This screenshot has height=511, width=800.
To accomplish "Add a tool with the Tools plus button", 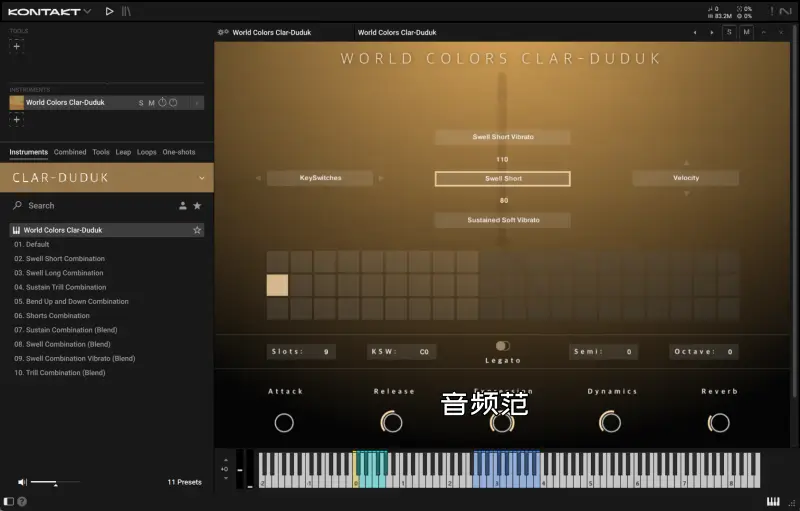I will pyautogui.click(x=16, y=46).
